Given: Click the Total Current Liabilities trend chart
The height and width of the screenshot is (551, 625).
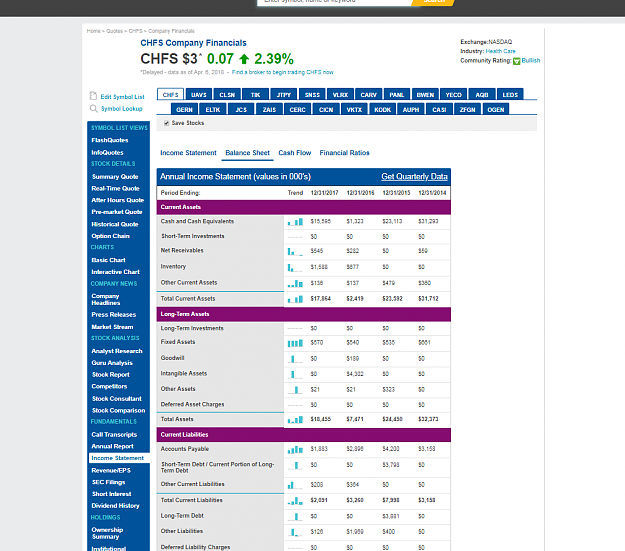Looking at the screenshot, I should pos(295,501).
